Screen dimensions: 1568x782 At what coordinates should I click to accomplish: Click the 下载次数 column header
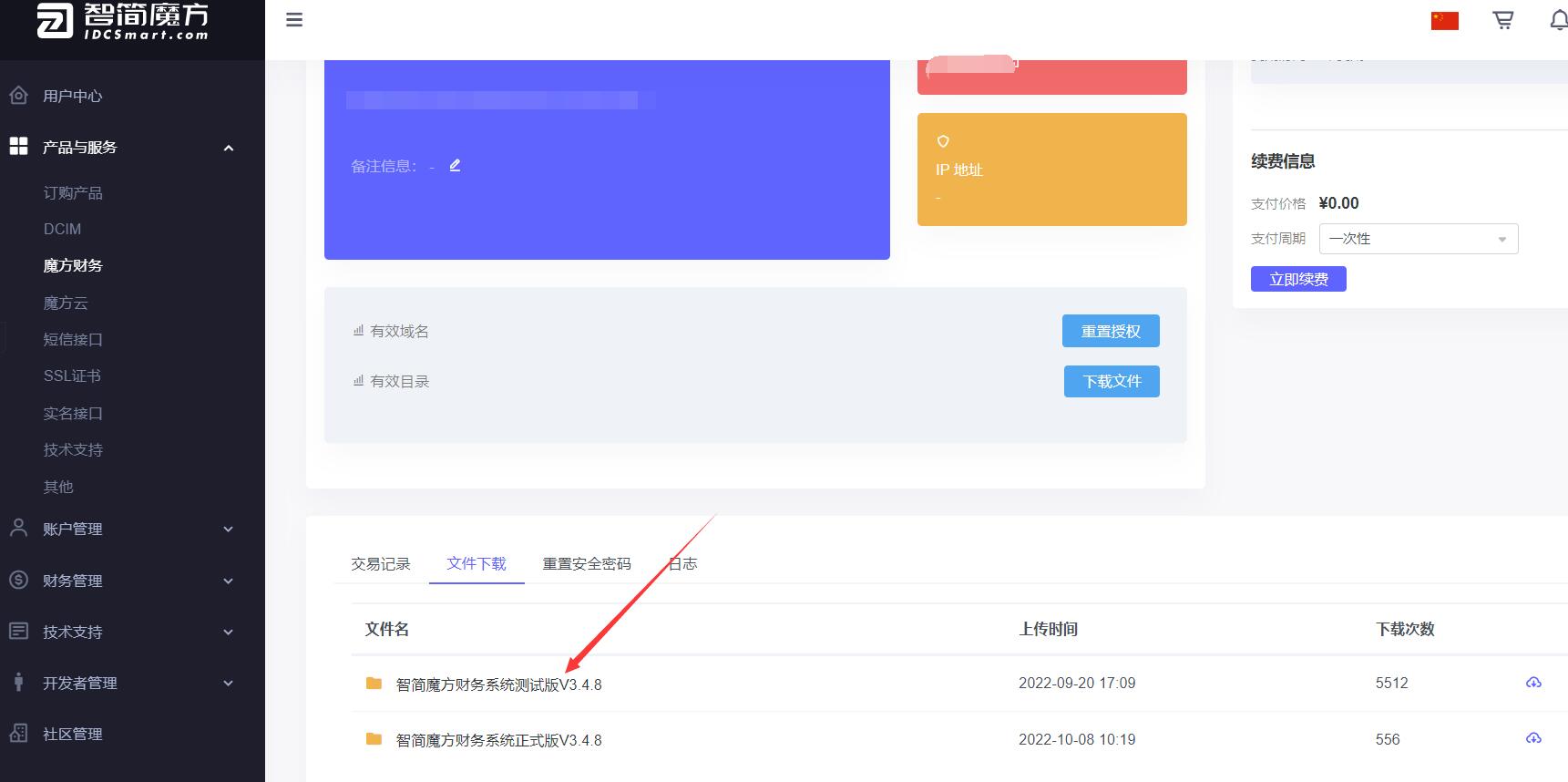(x=1405, y=629)
